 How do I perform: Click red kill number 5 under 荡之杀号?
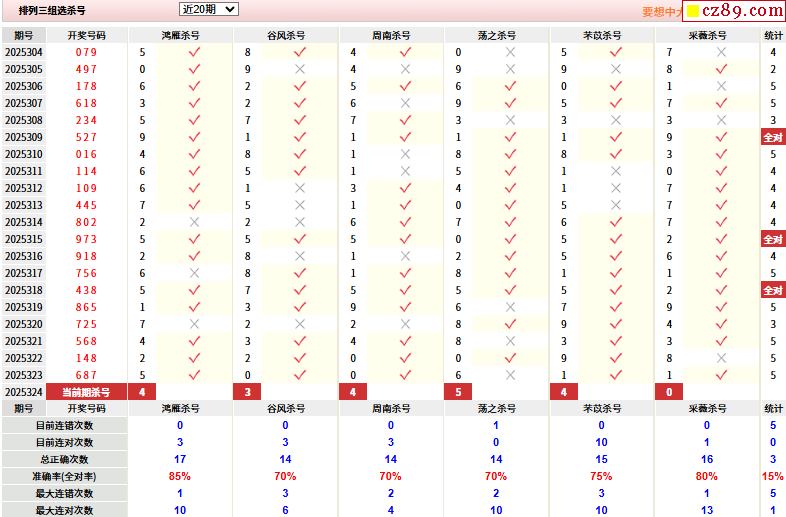458,392
